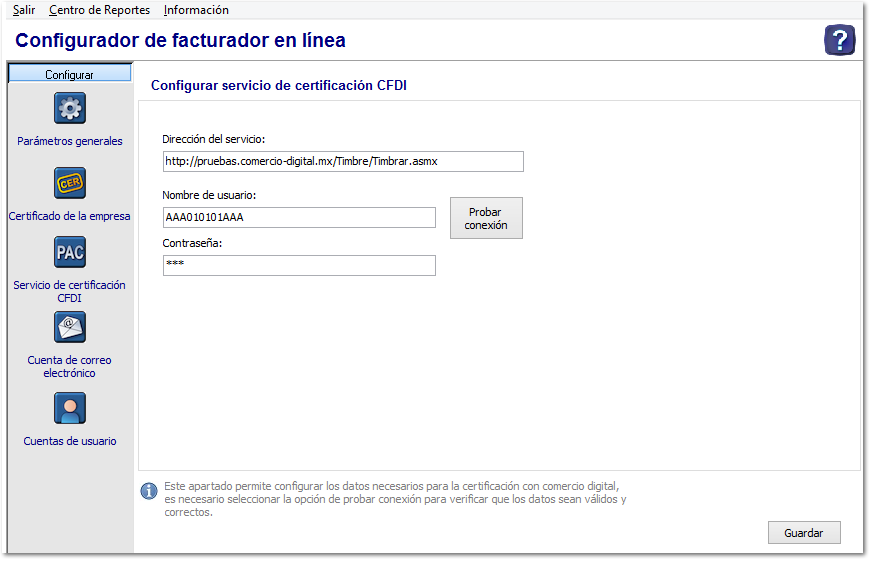Open Cuentas de usuario section
This screenshot has width=876, height=566.
point(70,441)
